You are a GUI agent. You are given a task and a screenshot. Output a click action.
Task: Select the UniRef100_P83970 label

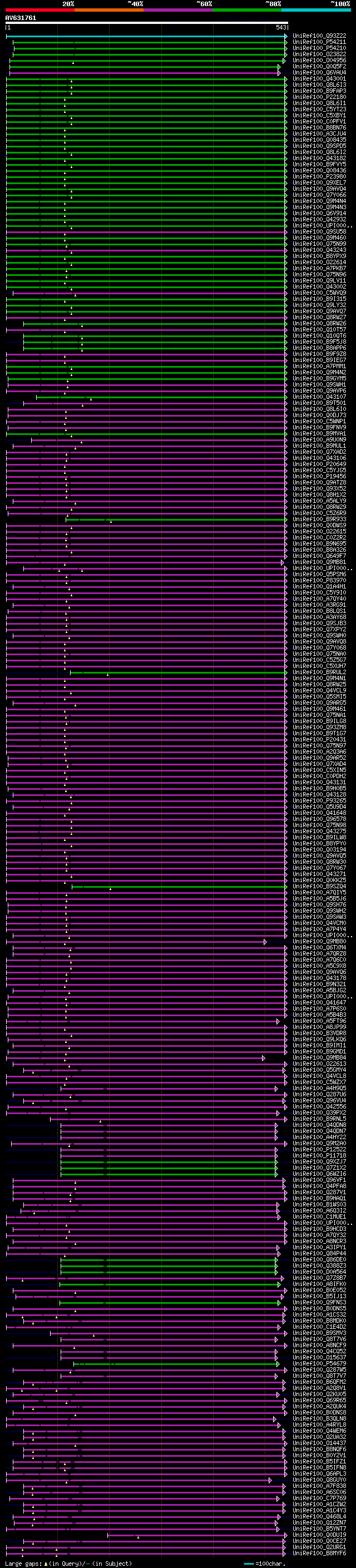tap(319, 580)
